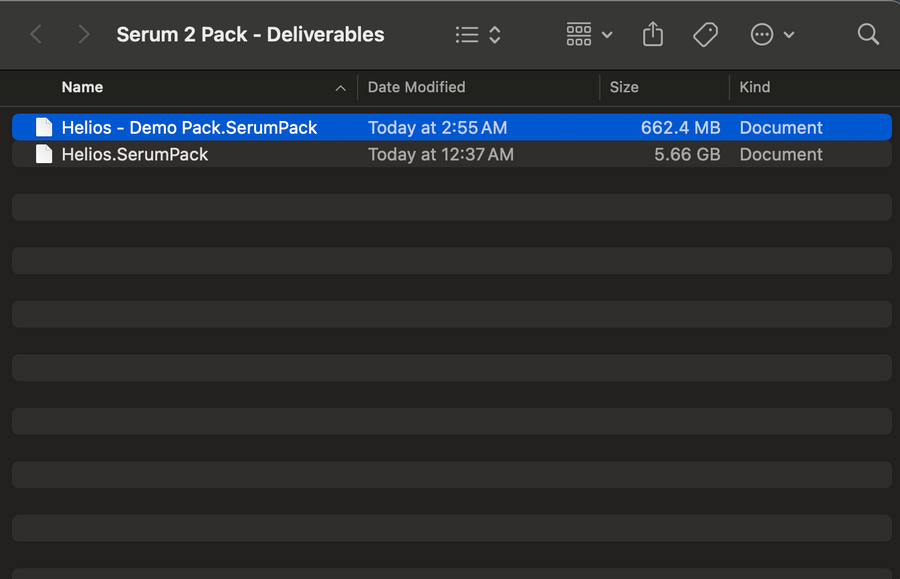900x579 pixels.
Task: Go back with the left arrow
Action: [x=36, y=35]
